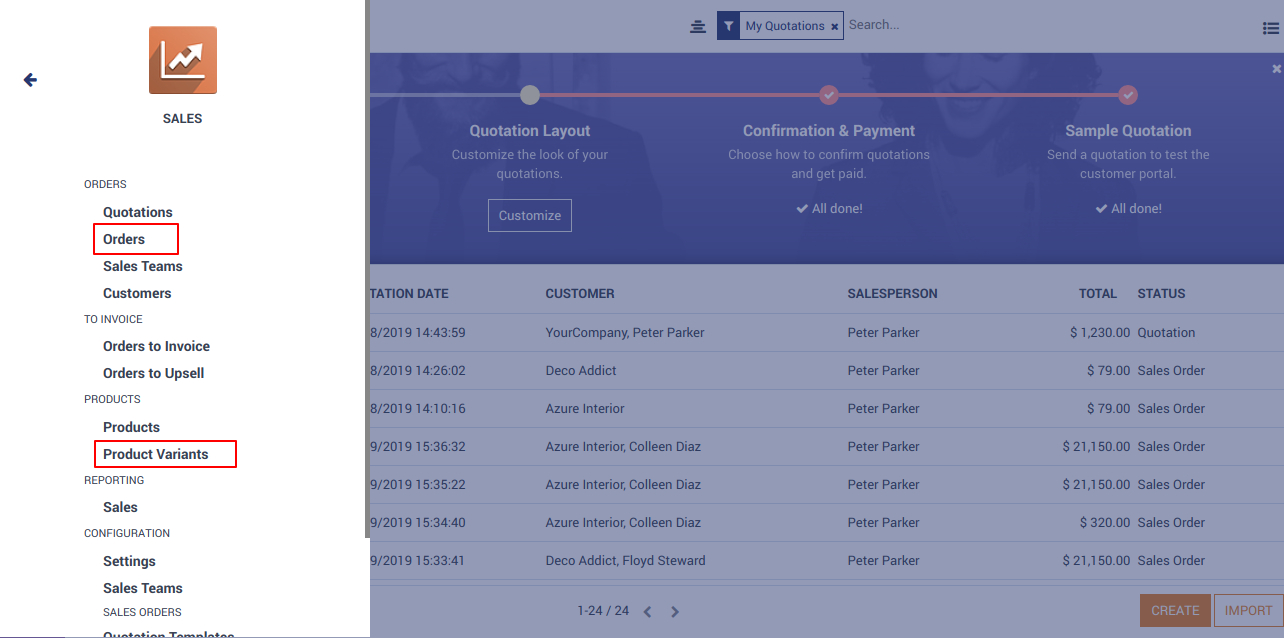This screenshot has width=1284, height=638.
Task: Sort by the Total column header
Action: (1098, 294)
